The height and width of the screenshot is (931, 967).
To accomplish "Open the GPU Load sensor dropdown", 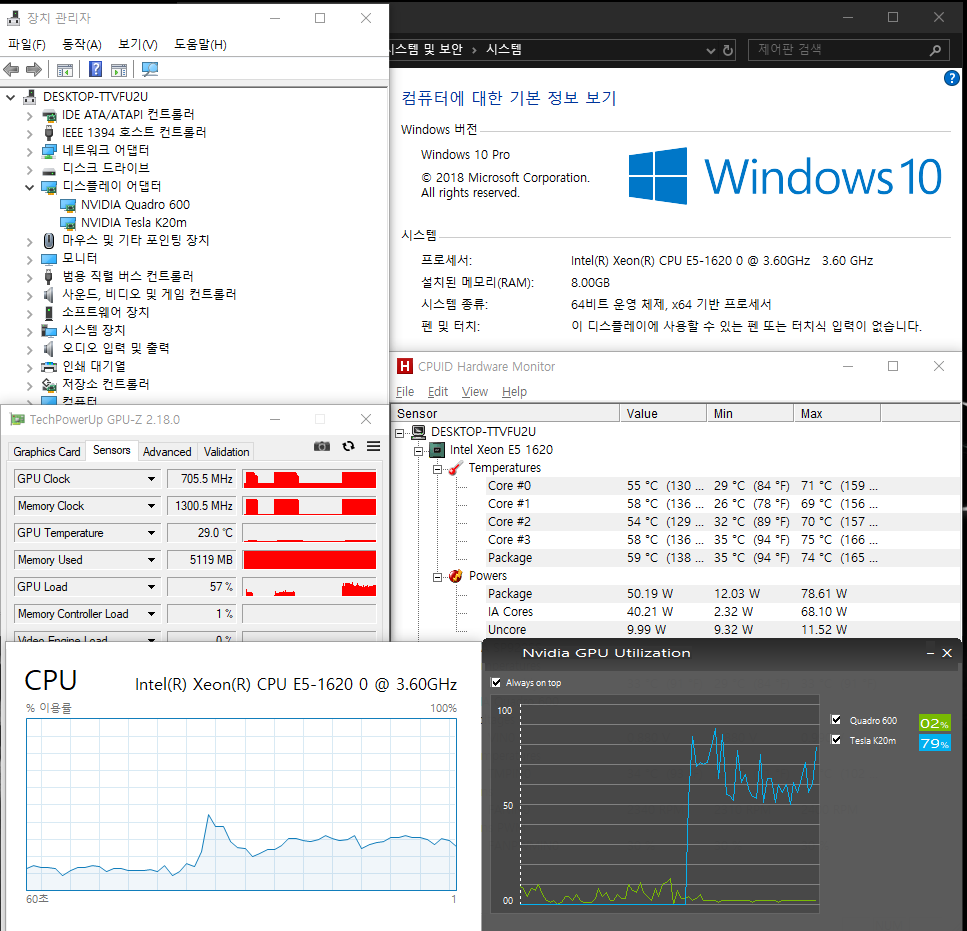I will [151, 587].
